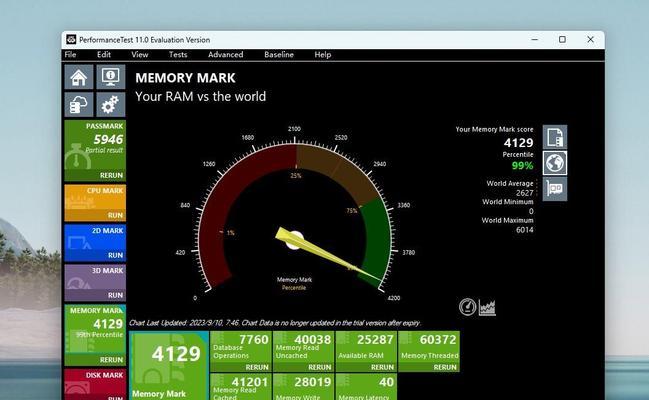Click the hardware card icon
Viewport: 649px width, 400px height.
555,189
